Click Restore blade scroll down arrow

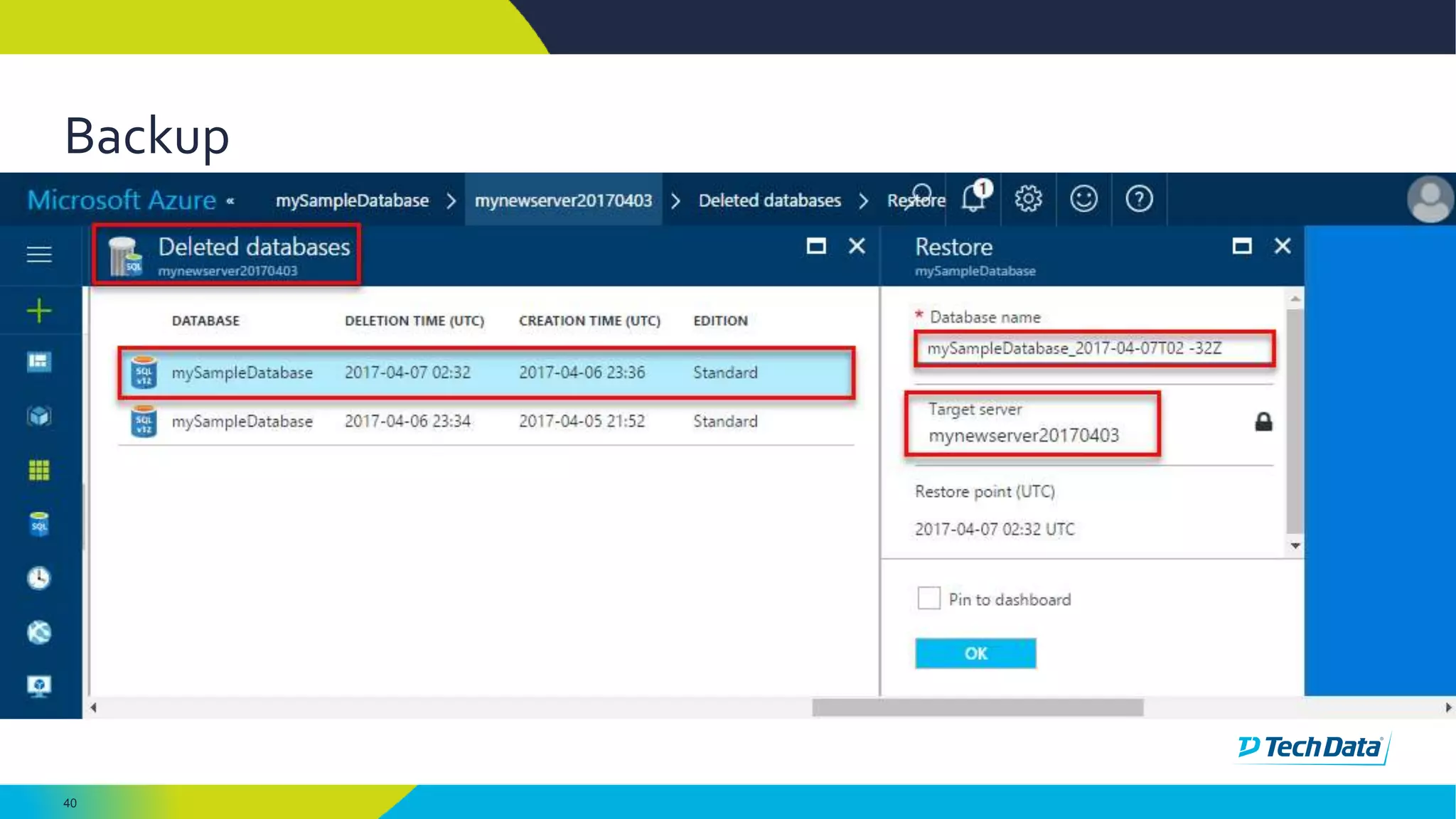pyautogui.click(x=1295, y=545)
